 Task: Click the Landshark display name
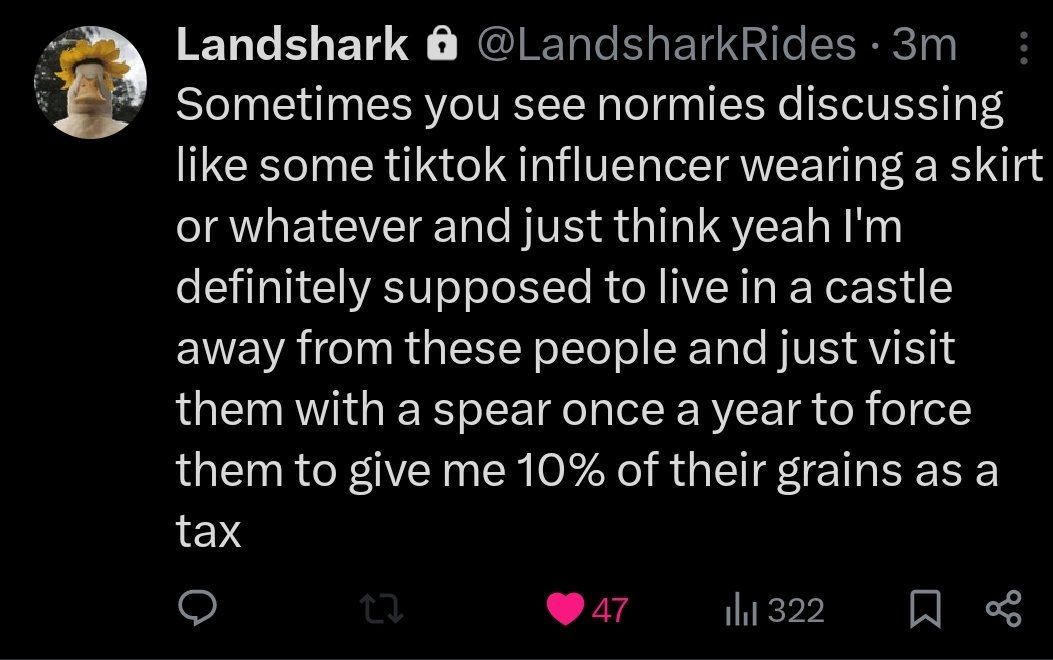(292, 45)
